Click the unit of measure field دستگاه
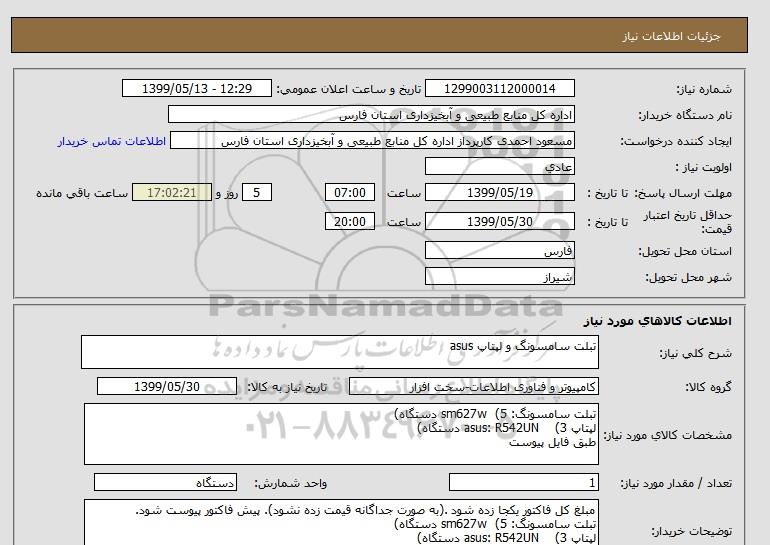This screenshot has width=770, height=545. [x=165, y=483]
